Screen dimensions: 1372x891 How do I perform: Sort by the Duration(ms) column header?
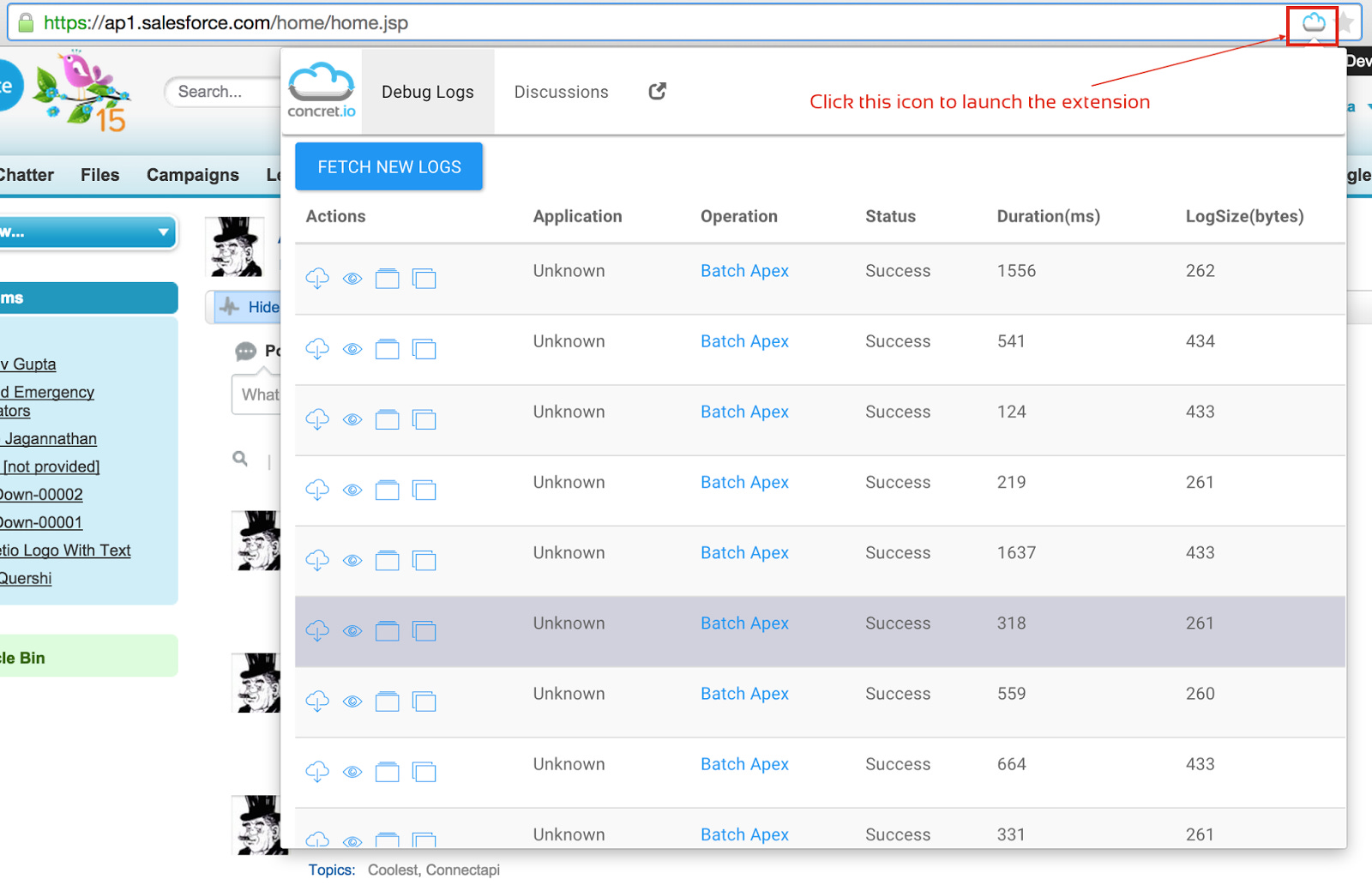click(x=1048, y=216)
